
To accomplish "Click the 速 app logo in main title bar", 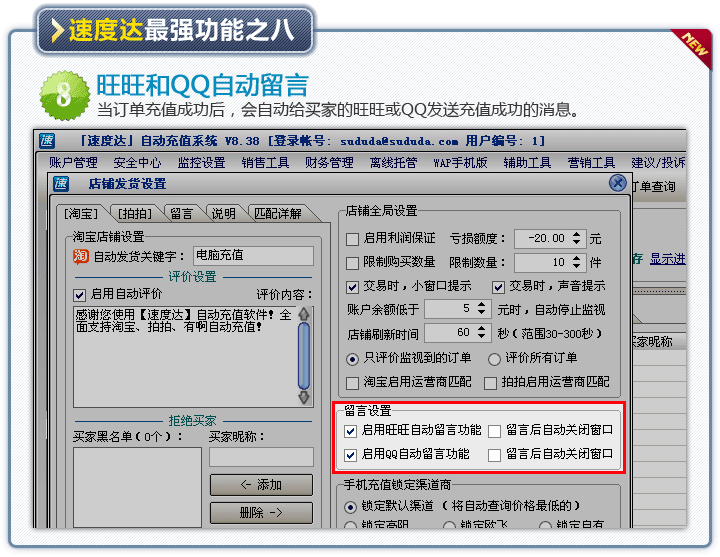I will coord(46,141).
